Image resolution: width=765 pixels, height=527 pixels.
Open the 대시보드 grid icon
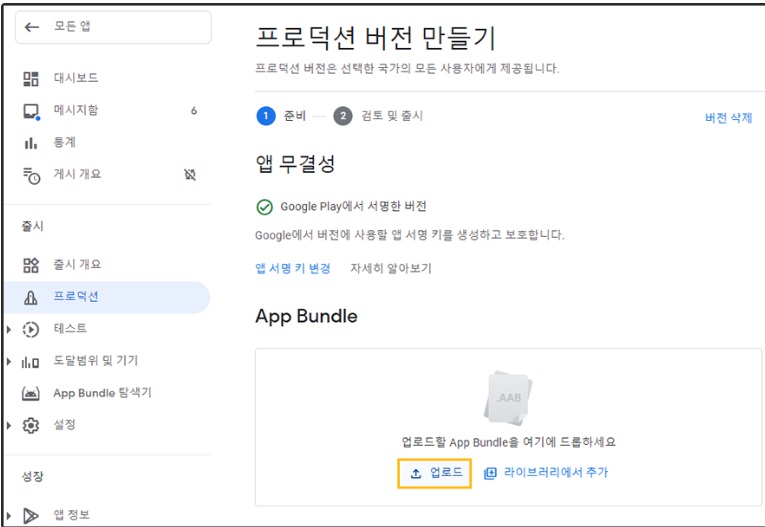pos(31,79)
